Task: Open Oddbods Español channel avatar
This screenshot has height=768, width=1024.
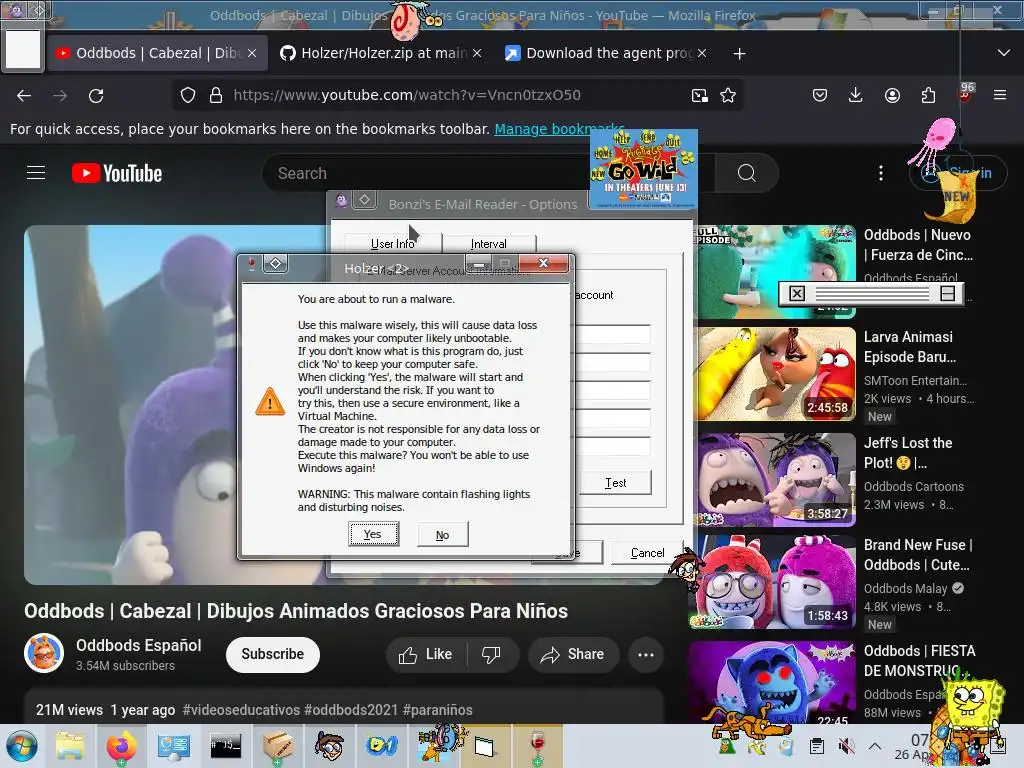Action: 44,653
